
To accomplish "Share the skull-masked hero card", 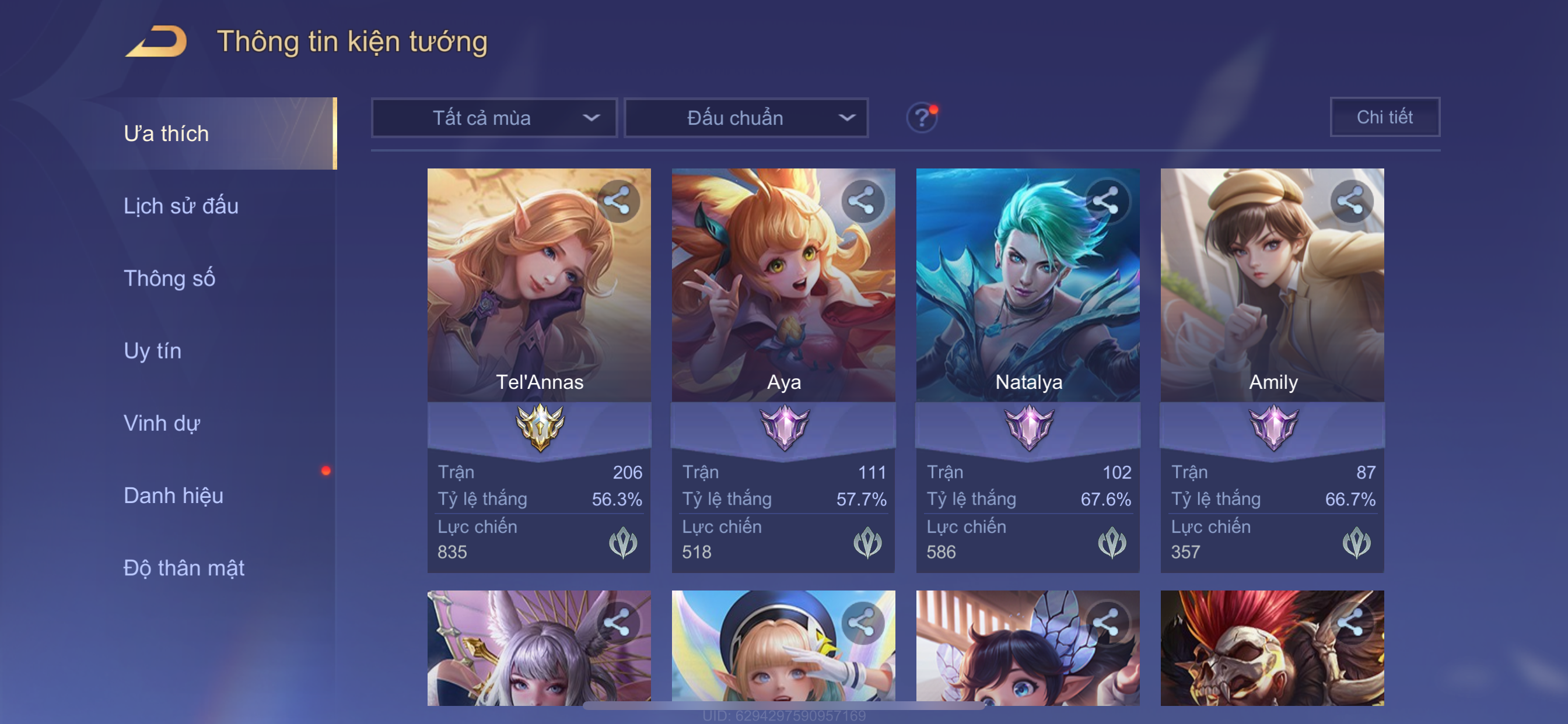I will click(1352, 623).
